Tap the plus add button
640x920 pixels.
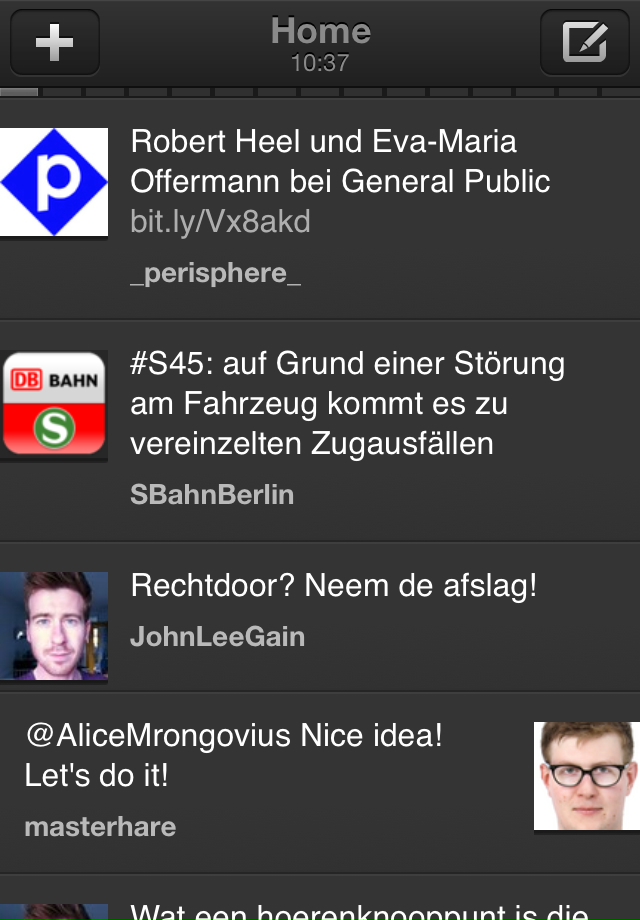click(55, 42)
